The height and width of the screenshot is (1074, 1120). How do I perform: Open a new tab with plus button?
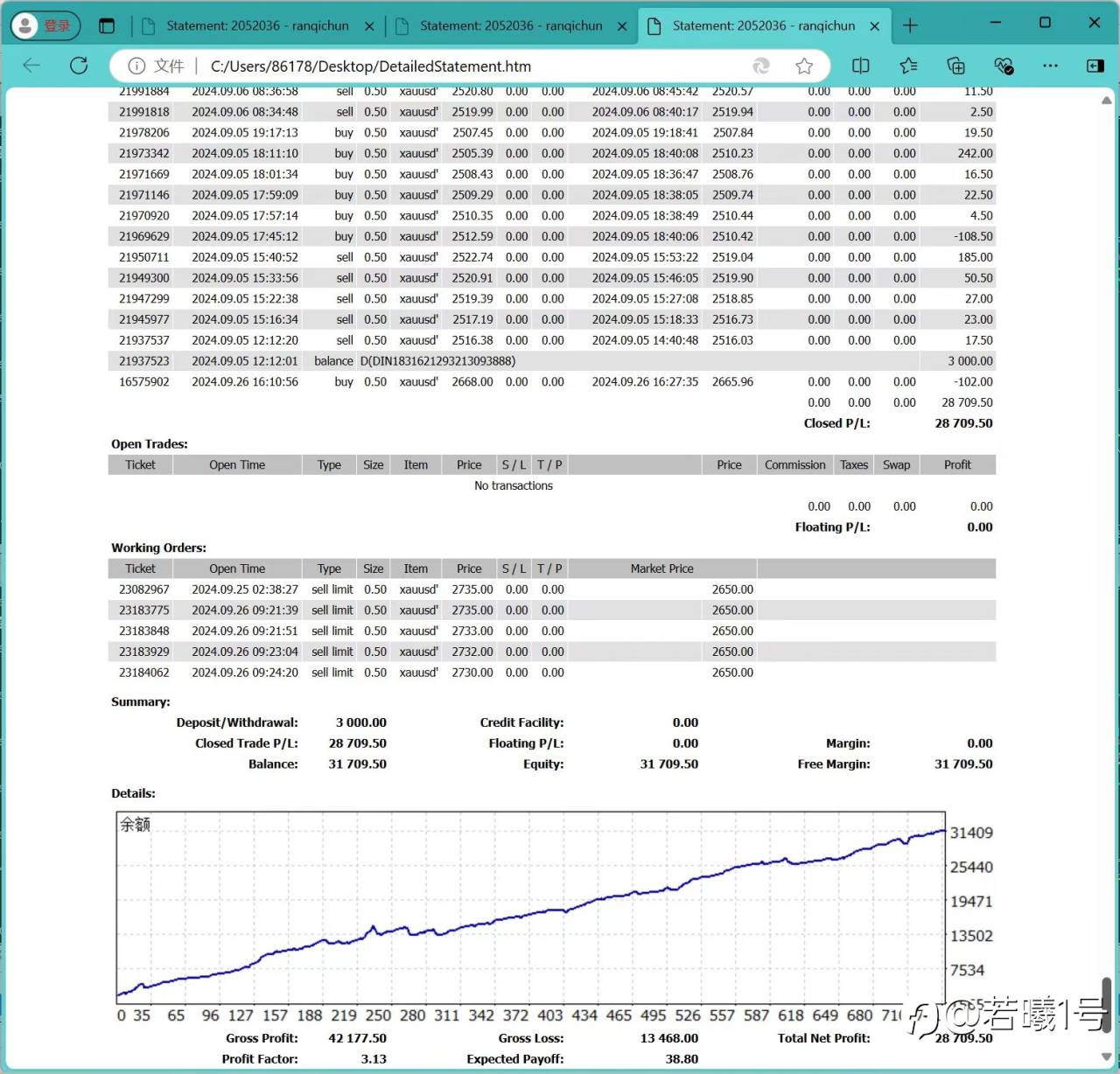[x=910, y=26]
